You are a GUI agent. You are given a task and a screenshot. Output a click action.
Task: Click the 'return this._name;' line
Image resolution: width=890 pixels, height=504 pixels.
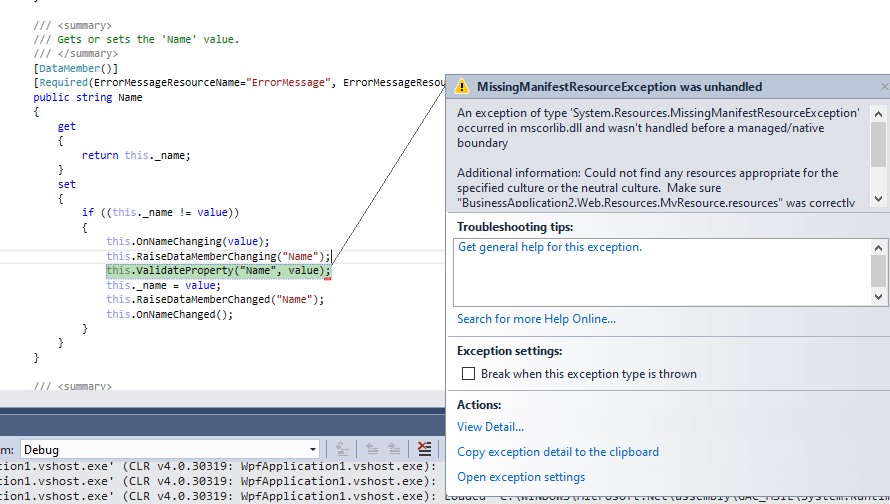136,156
